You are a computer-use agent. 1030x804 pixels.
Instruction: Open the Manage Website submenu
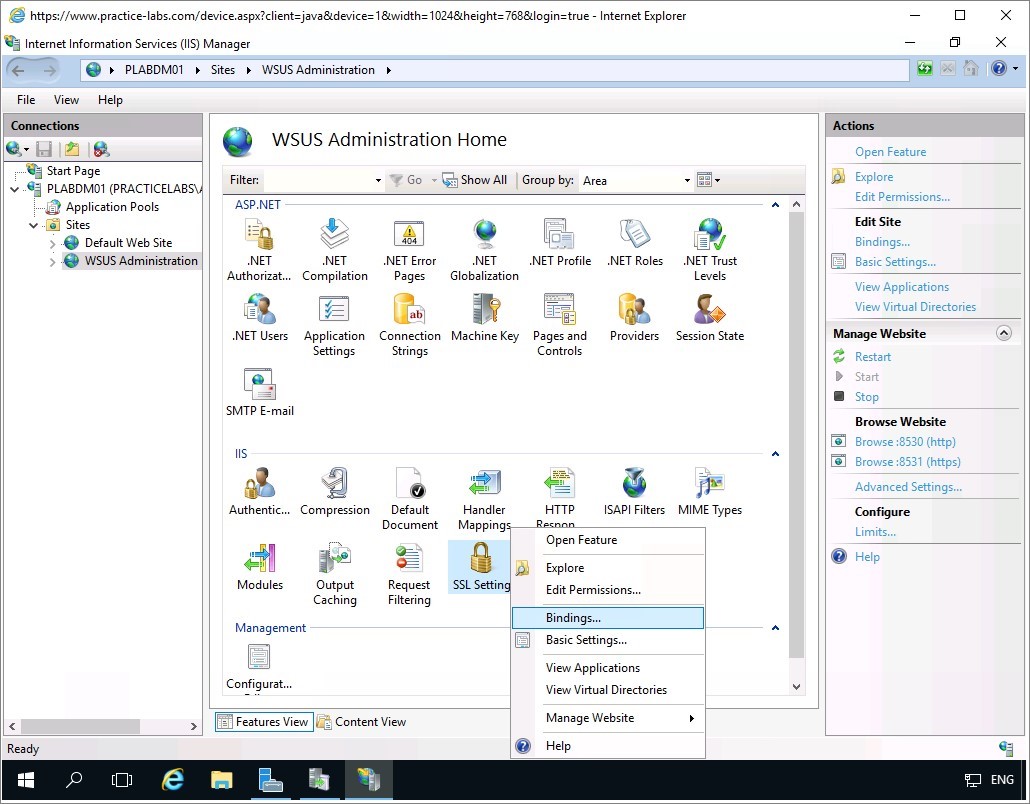tap(608, 718)
